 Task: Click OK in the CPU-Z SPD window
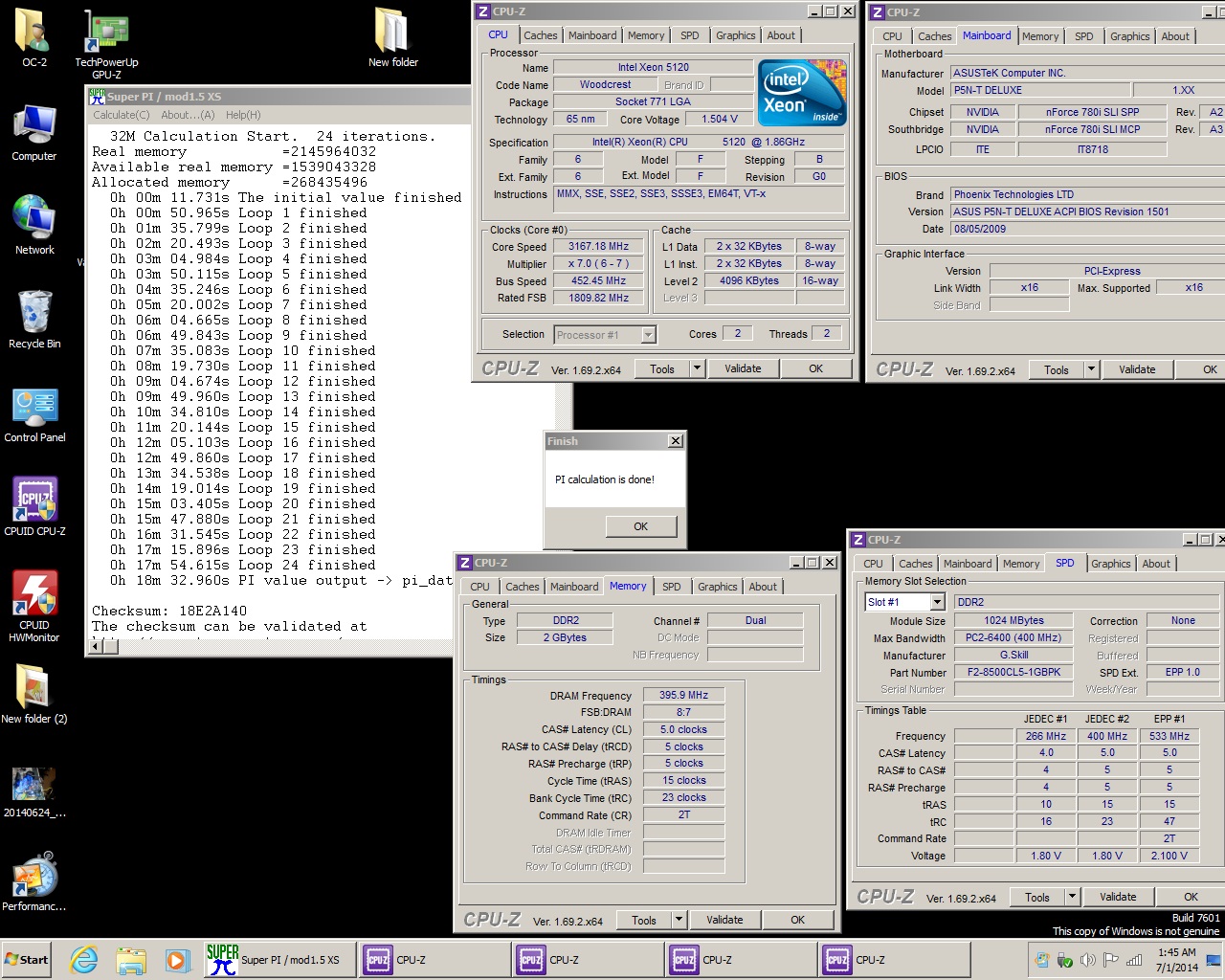(1191, 897)
